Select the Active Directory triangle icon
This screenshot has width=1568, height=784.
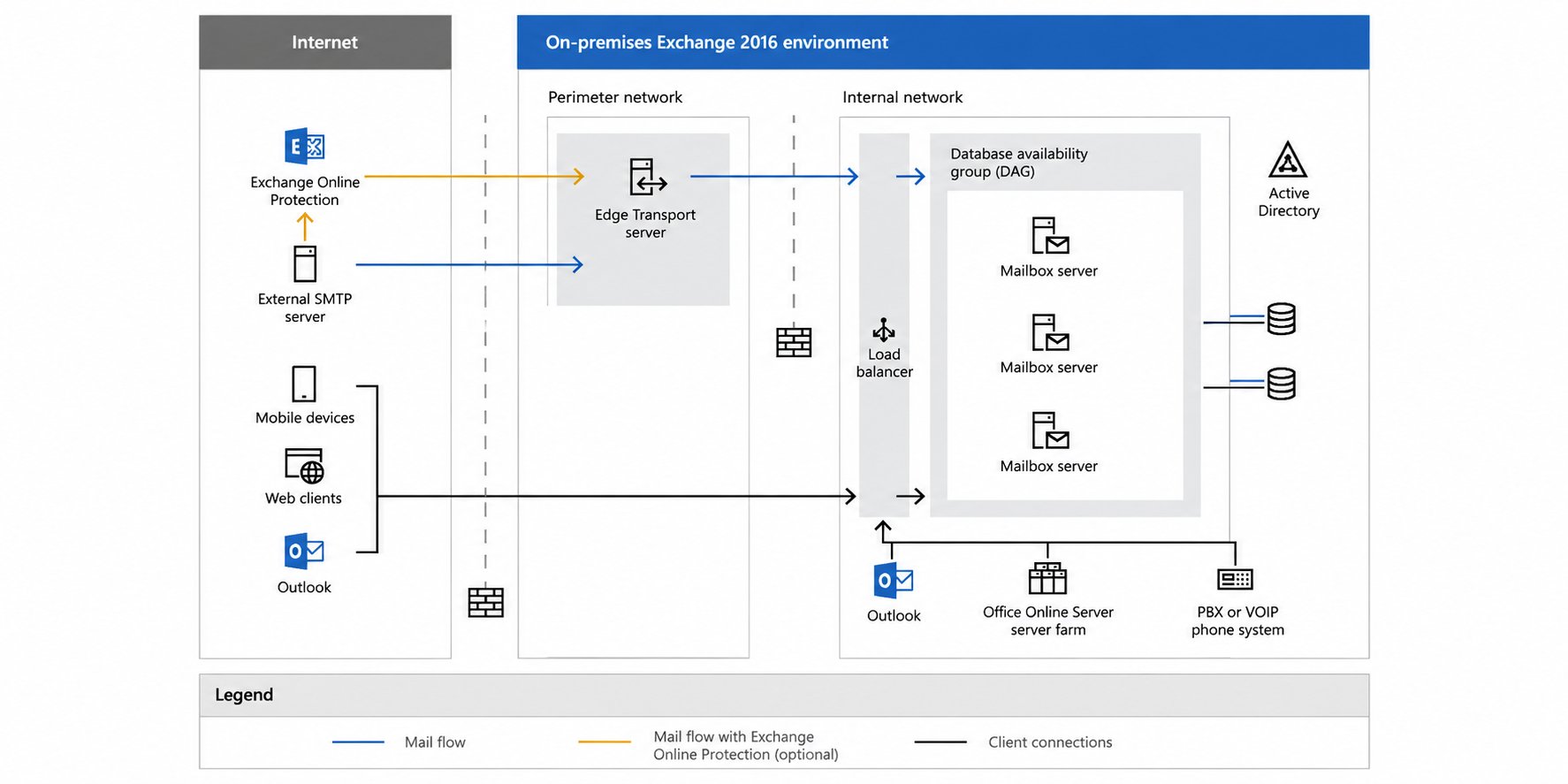[x=1288, y=160]
